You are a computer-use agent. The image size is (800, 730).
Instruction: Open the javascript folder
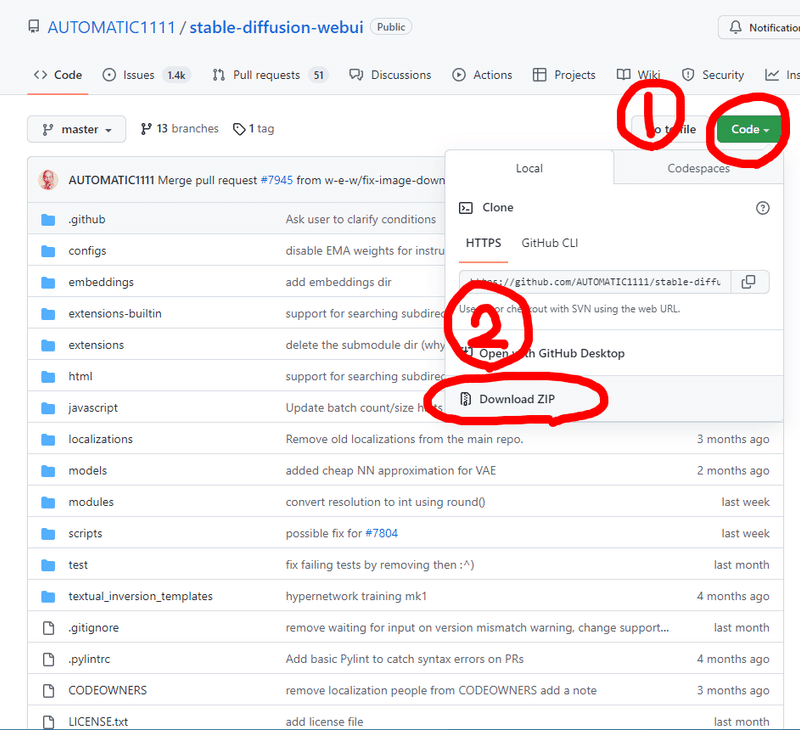pos(93,408)
